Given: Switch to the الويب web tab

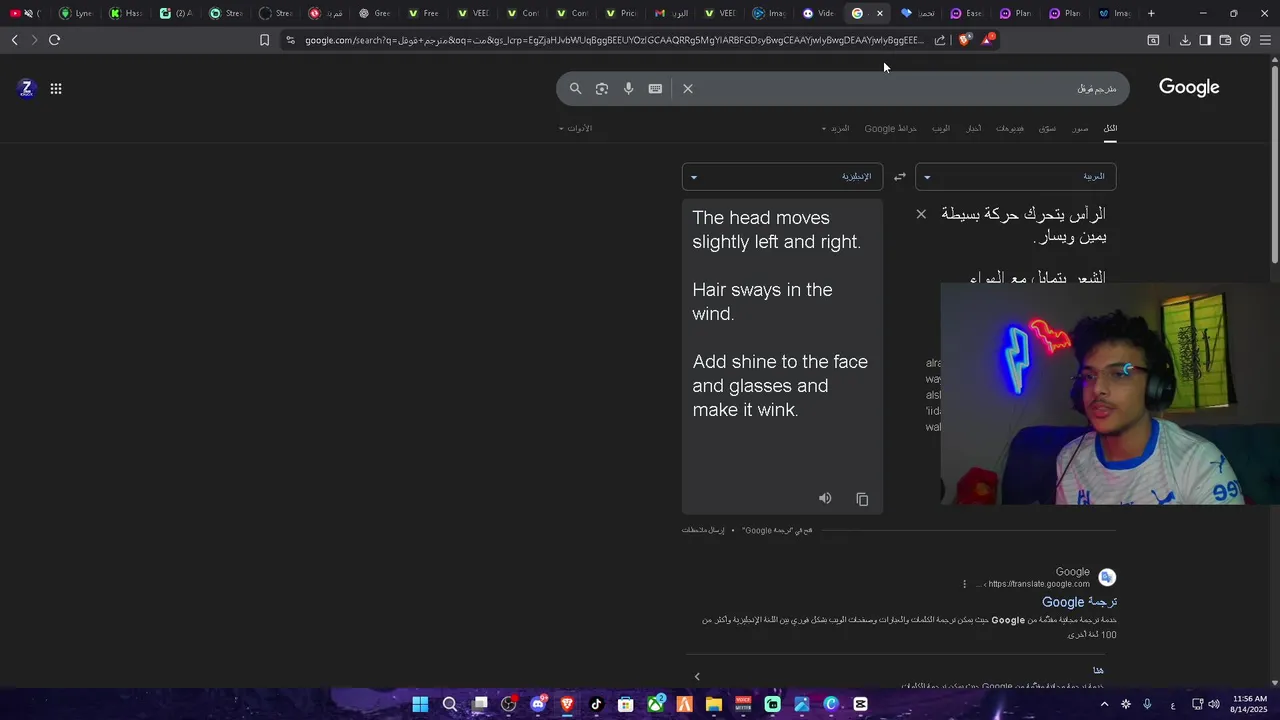Looking at the screenshot, I should pos(941,128).
